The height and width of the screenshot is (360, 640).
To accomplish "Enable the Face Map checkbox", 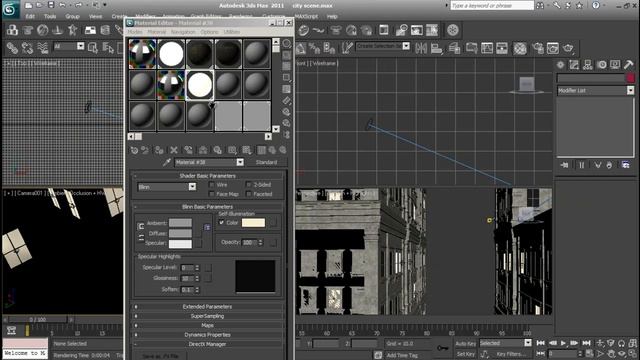I will pyautogui.click(x=211, y=194).
